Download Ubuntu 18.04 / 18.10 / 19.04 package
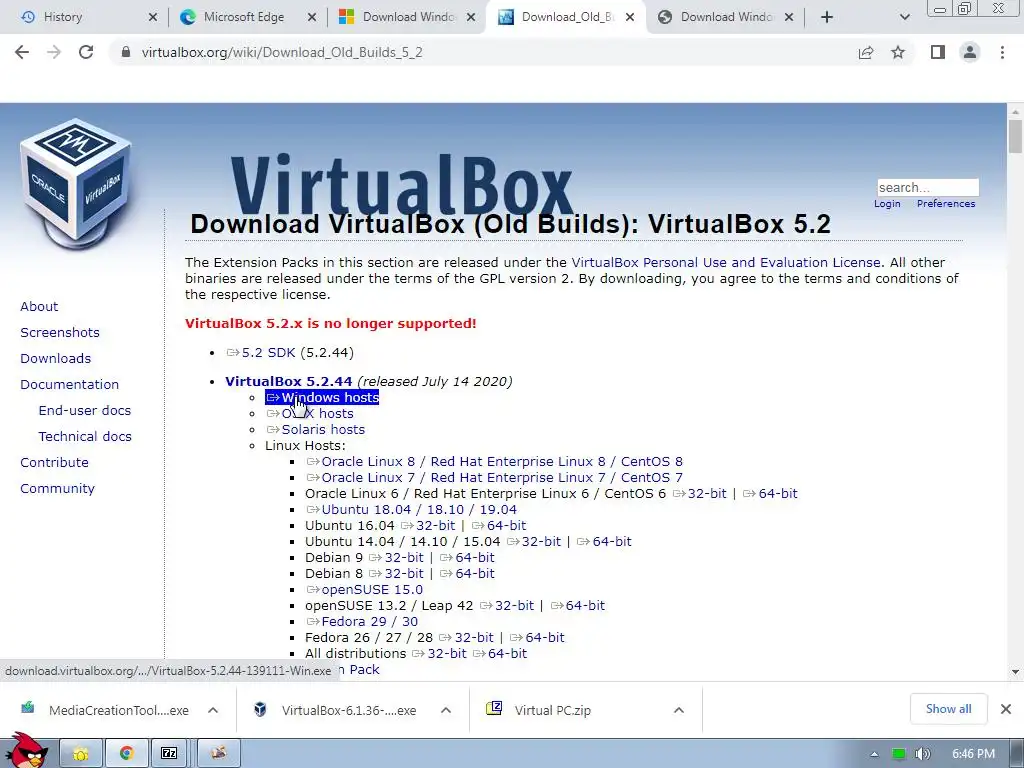 (411, 509)
